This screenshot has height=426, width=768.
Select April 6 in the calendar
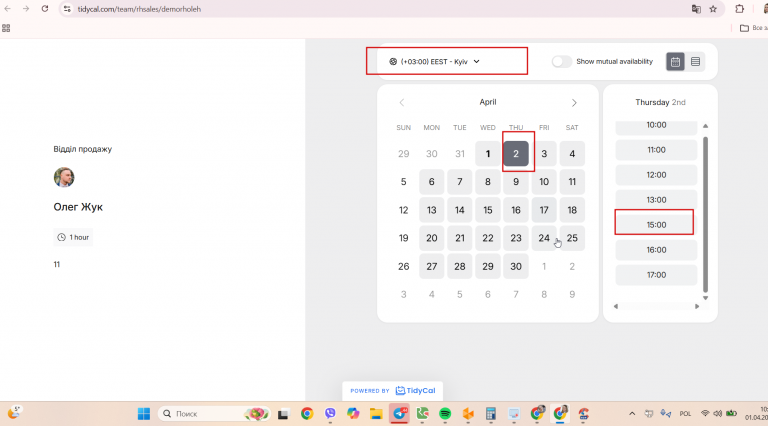tap(432, 182)
